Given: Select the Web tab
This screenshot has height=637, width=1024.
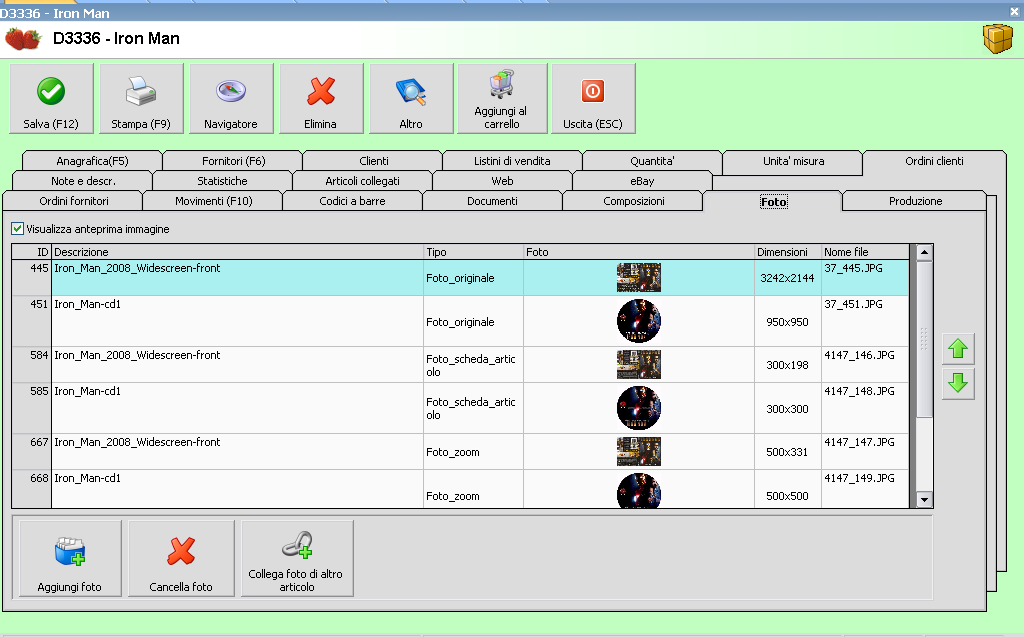Looking at the screenshot, I should (502, 181).
